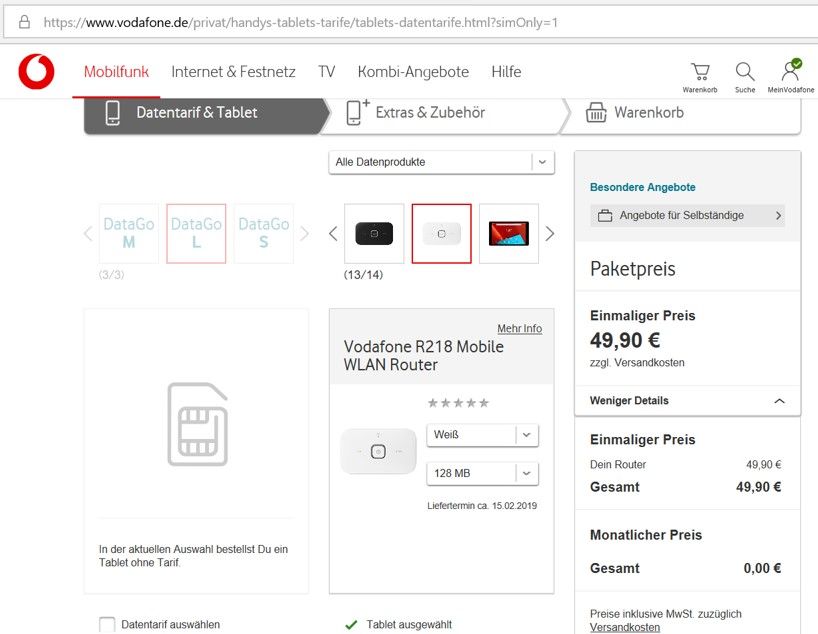Screen dimensions: 818x634
Task: Click the Vodafone logo
Action: [x=36, y=71]
